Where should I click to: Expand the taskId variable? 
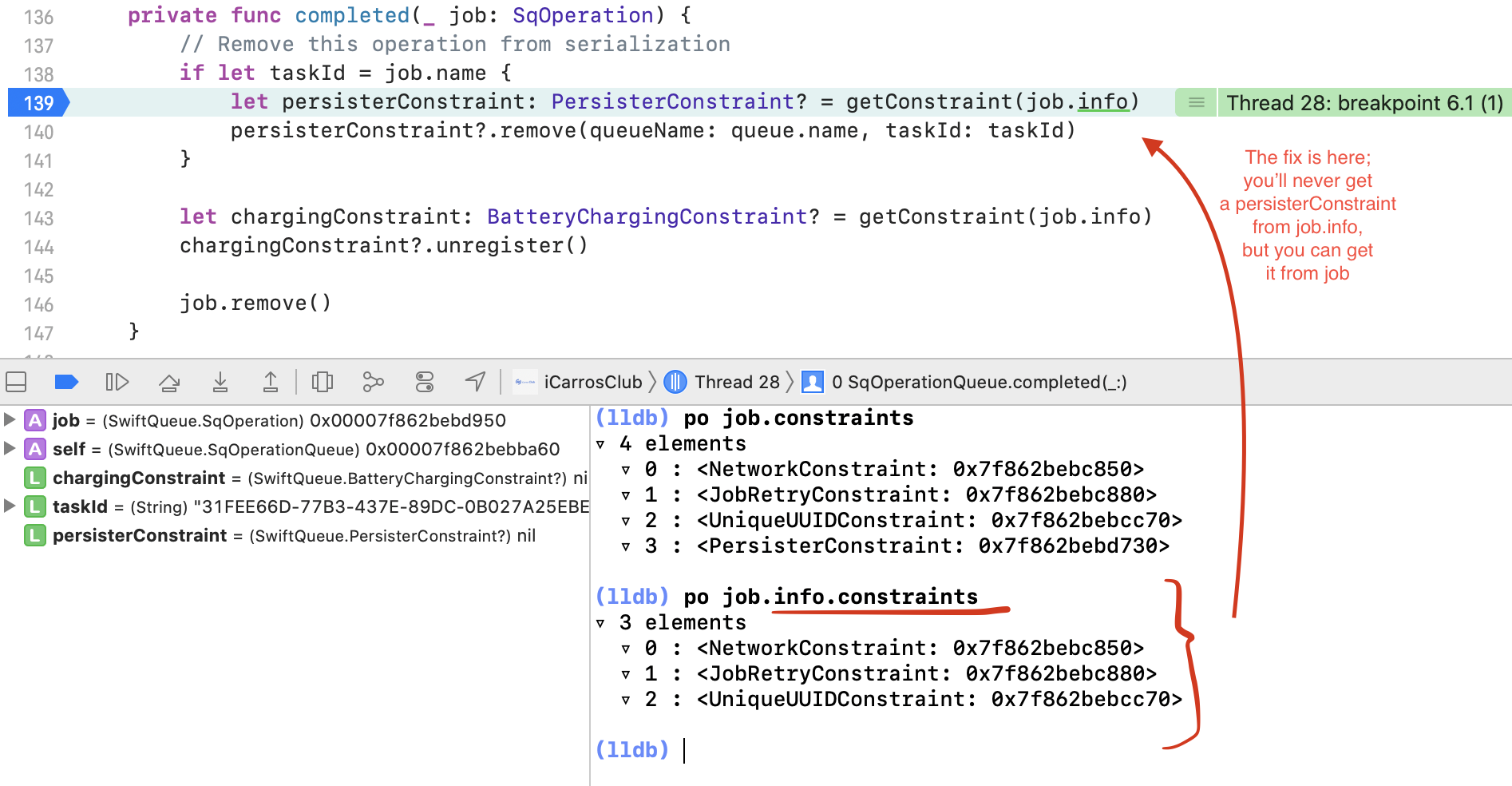point(9,506)
